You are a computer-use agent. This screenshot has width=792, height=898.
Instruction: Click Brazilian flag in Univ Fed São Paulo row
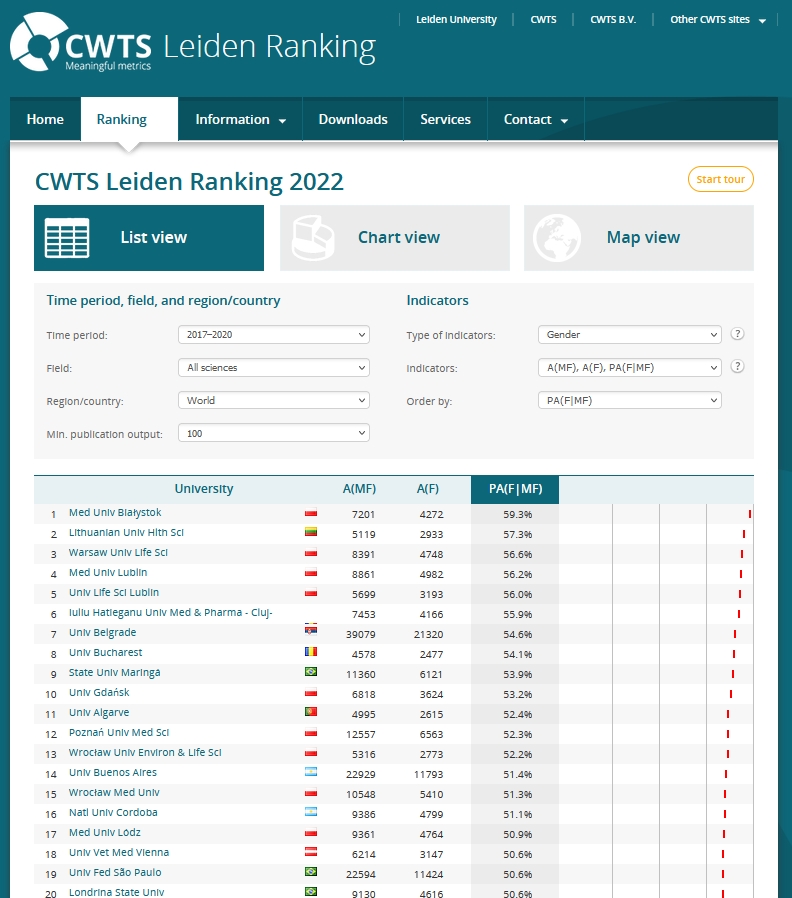pos(311,872)
